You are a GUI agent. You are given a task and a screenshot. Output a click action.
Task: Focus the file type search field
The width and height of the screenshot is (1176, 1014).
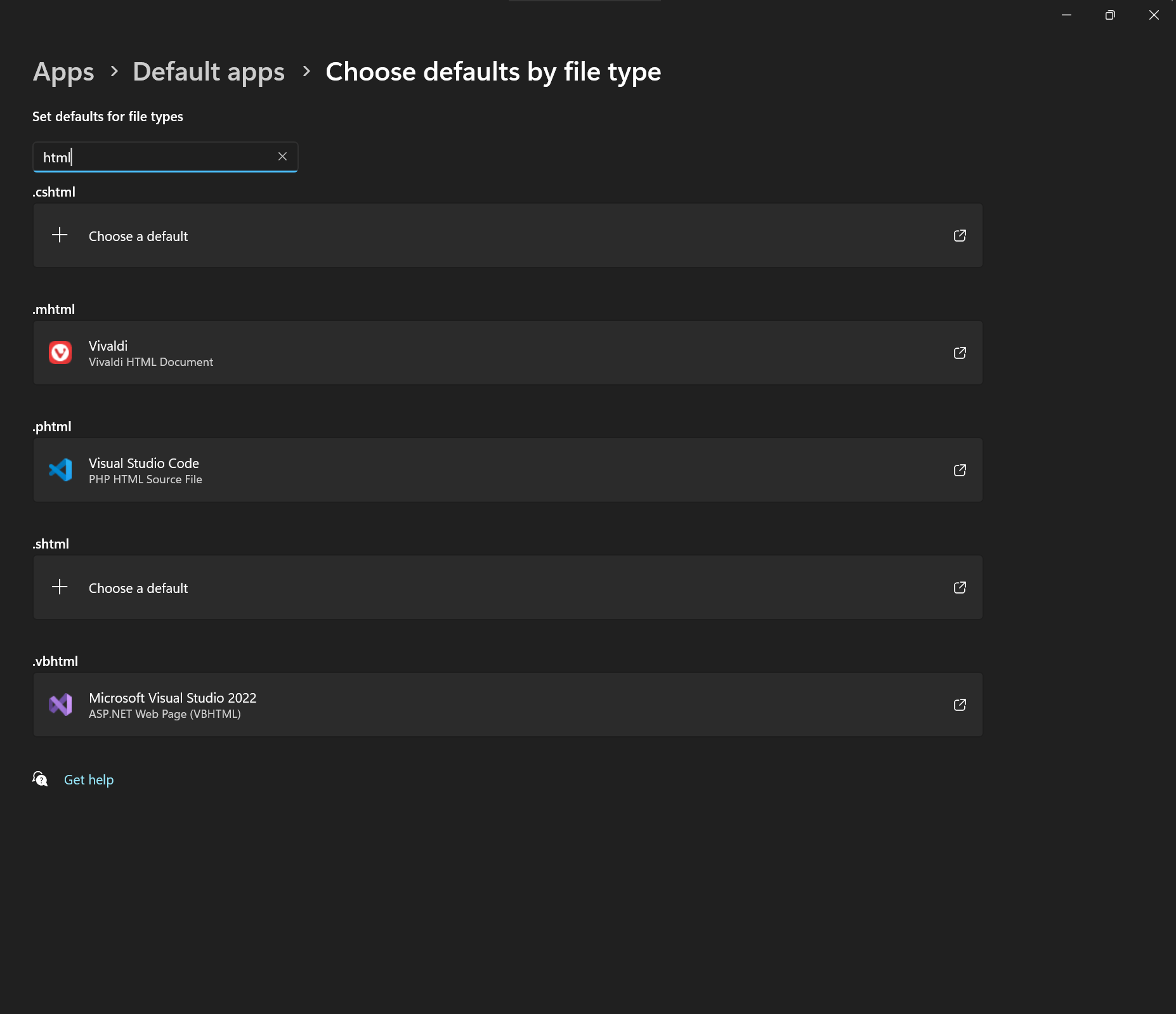pos(159,157)
